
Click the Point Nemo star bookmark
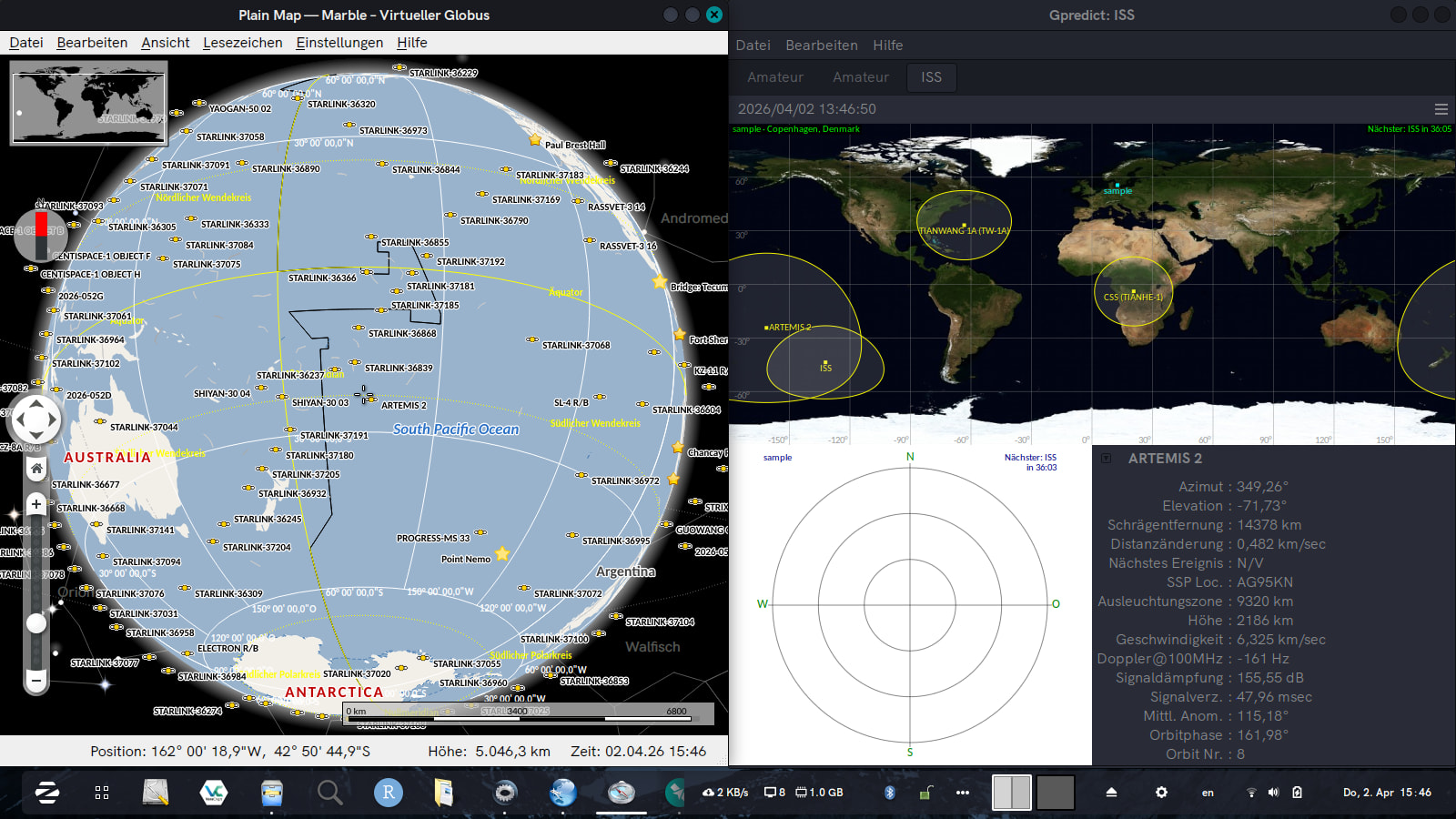(x=502, y=553)
